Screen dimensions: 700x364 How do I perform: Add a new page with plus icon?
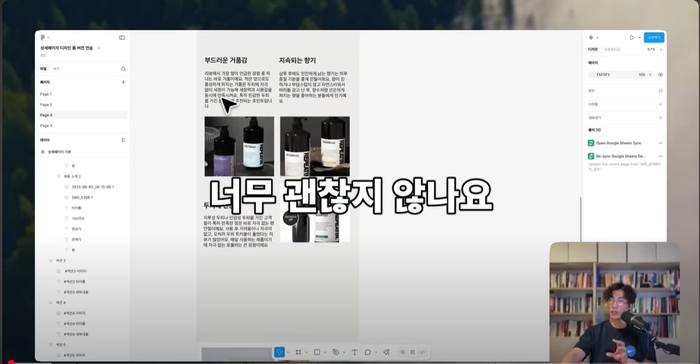click(123, 82)
